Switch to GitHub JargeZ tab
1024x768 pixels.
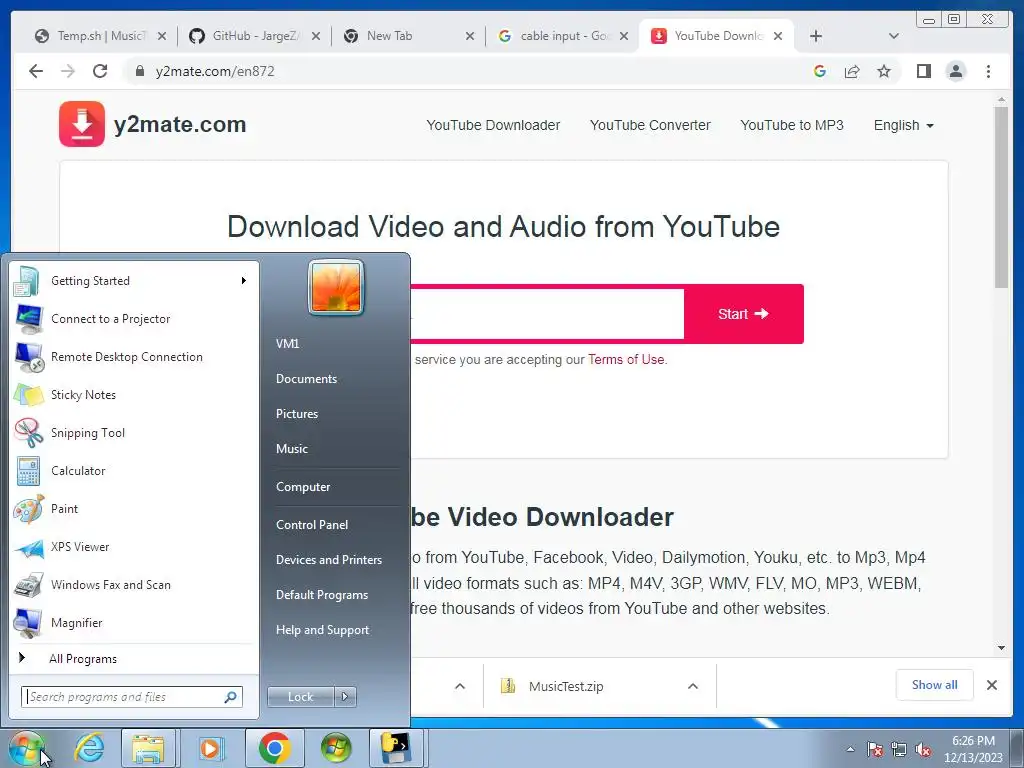pos(255,36)
